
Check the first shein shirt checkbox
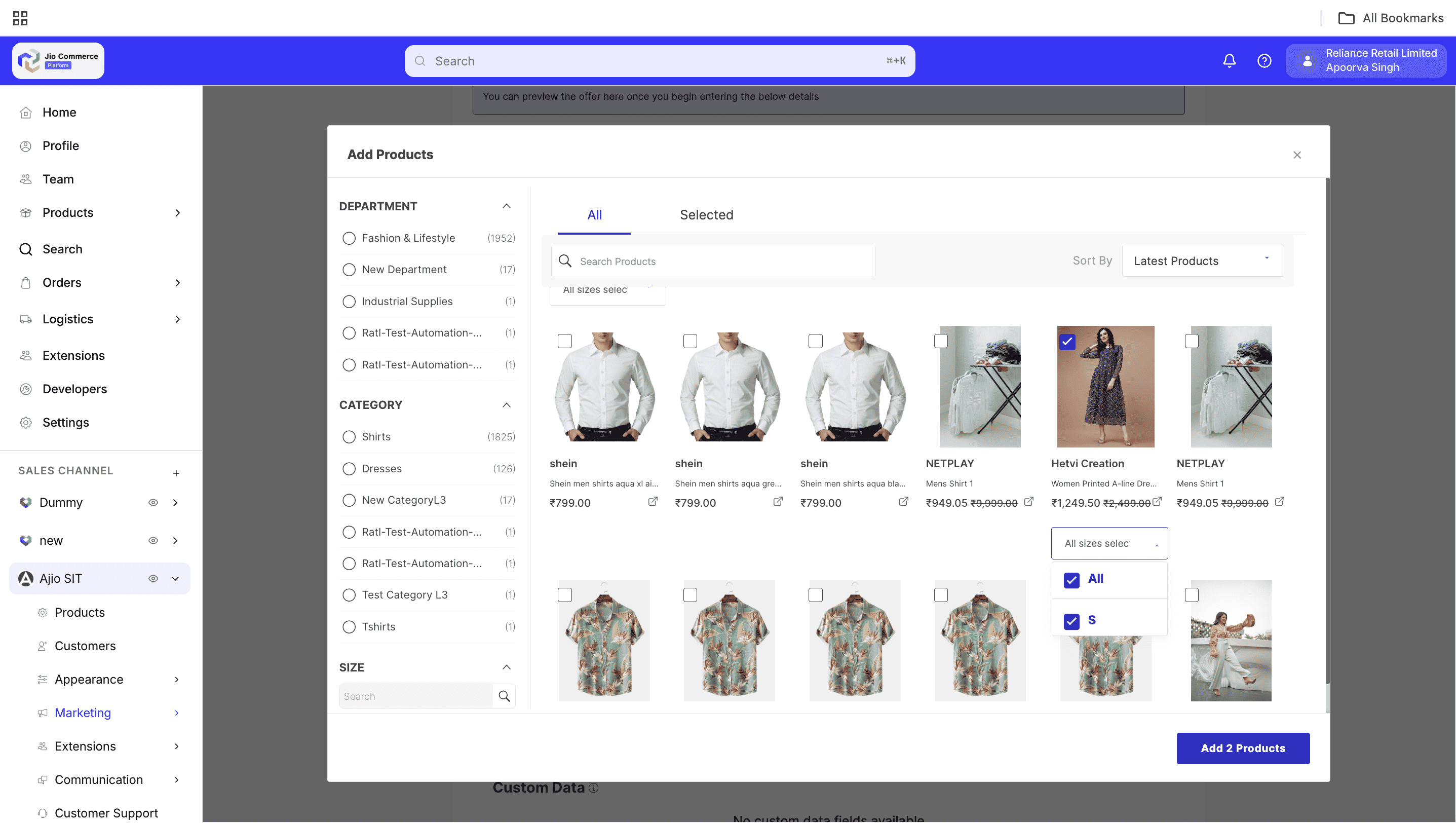(565, 341)
